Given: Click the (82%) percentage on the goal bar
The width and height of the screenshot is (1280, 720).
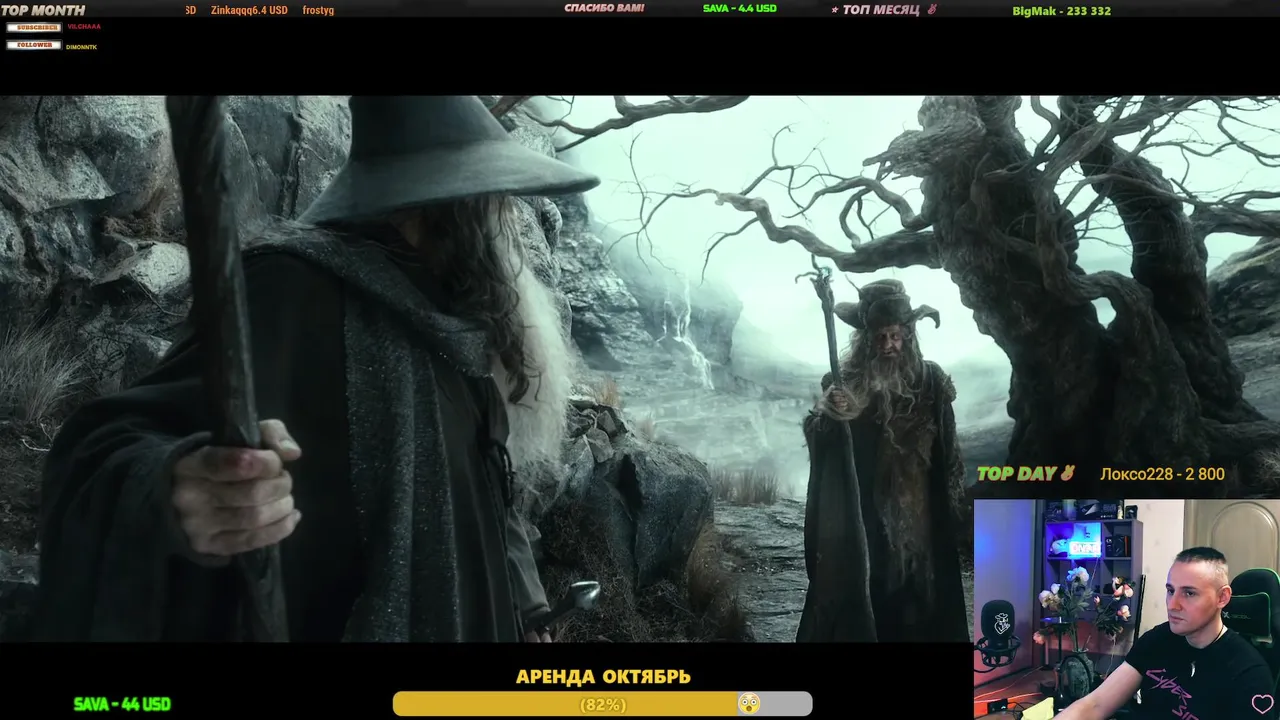Looking at the screenshot, I should tap(603, 705).
